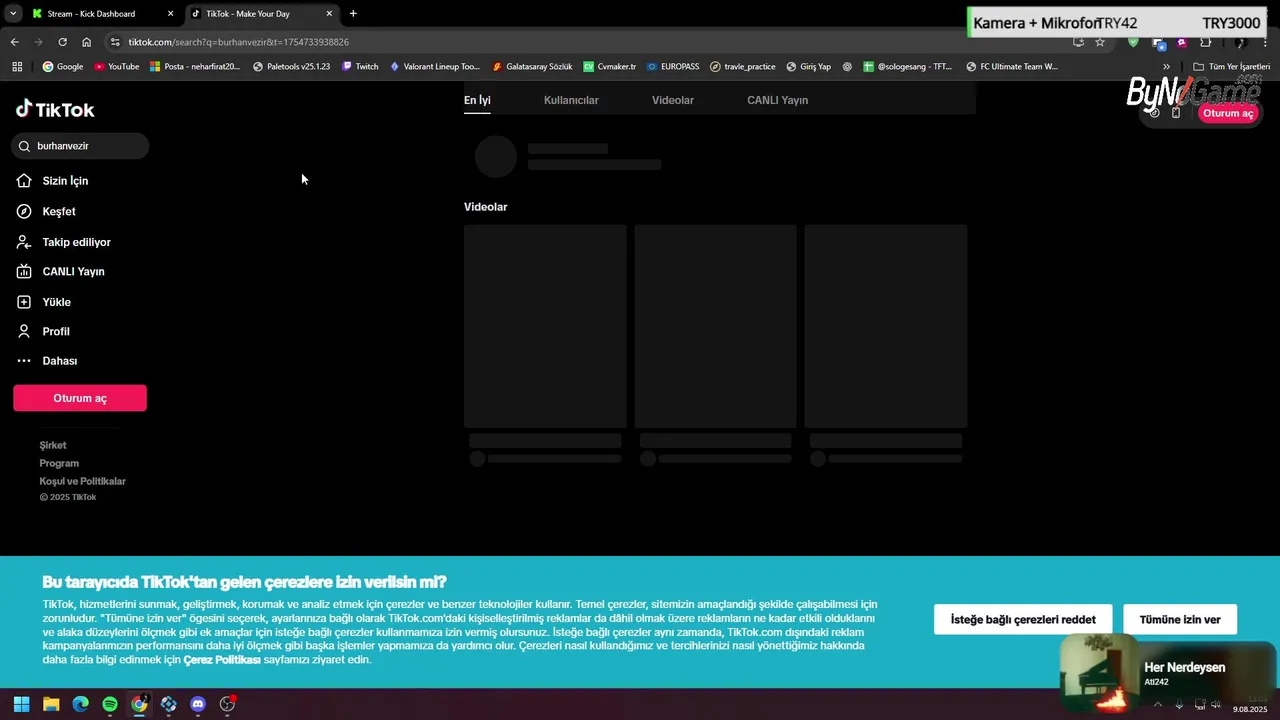
Task: Click the red Oturum aç sidebar button
Action: [80, 398]
